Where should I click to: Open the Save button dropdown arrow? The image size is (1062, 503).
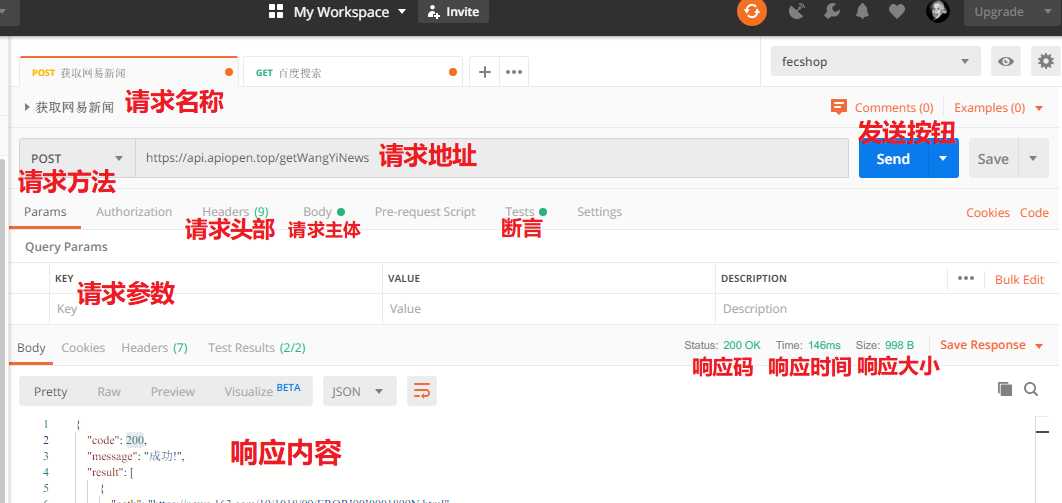1033,158
